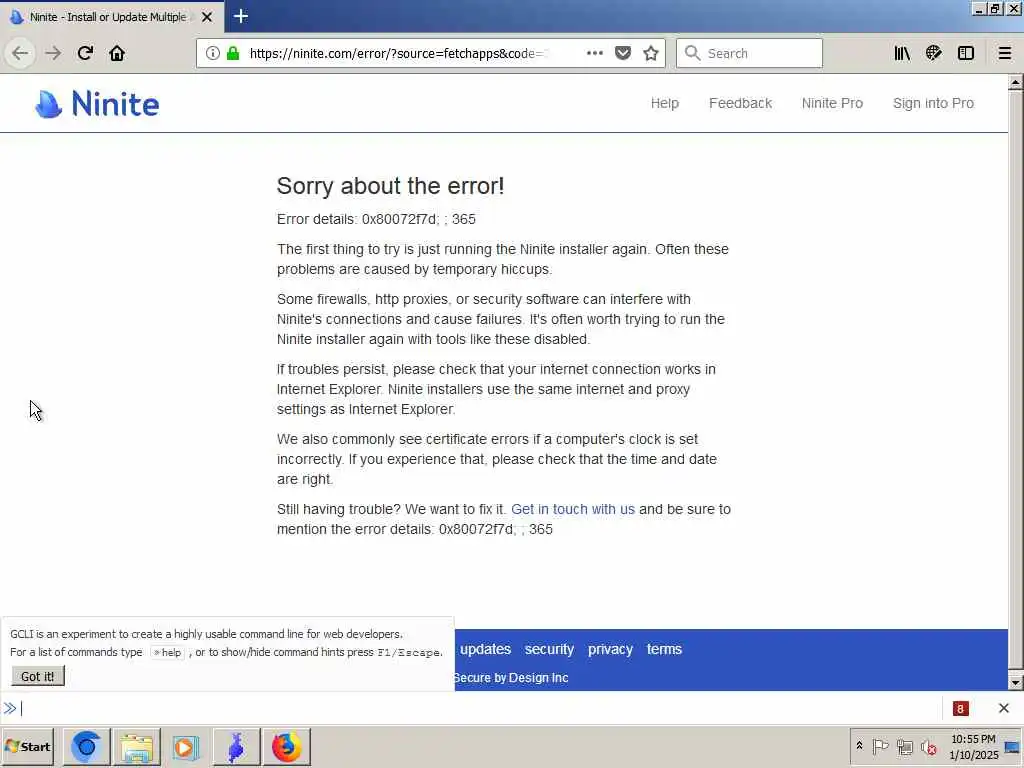This screenshot has width=1024, height=768.
Task: Click the muted volume tray icon
Action: pyautogui.click(x=929, y=746)
